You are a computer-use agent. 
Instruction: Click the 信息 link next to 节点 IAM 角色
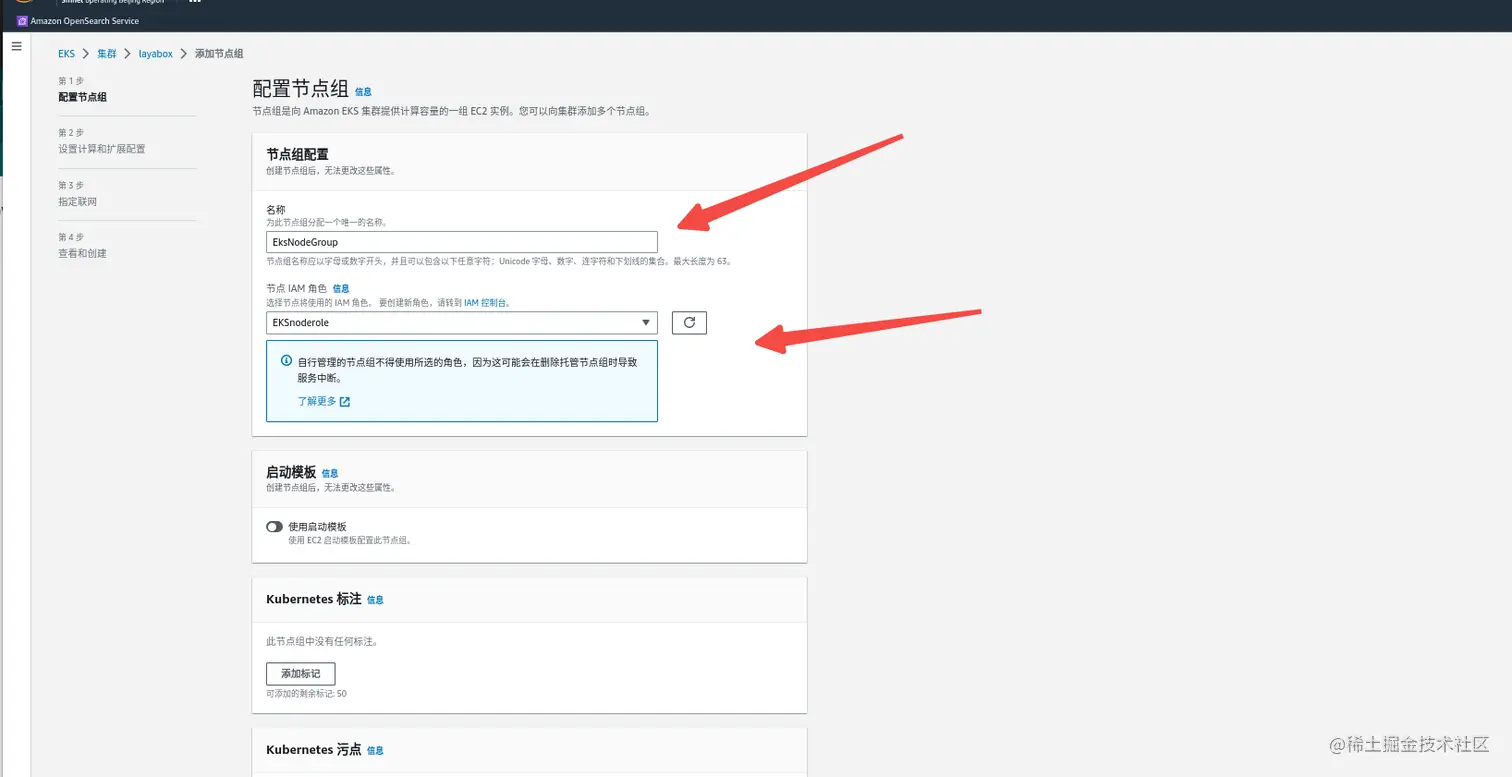341,288
